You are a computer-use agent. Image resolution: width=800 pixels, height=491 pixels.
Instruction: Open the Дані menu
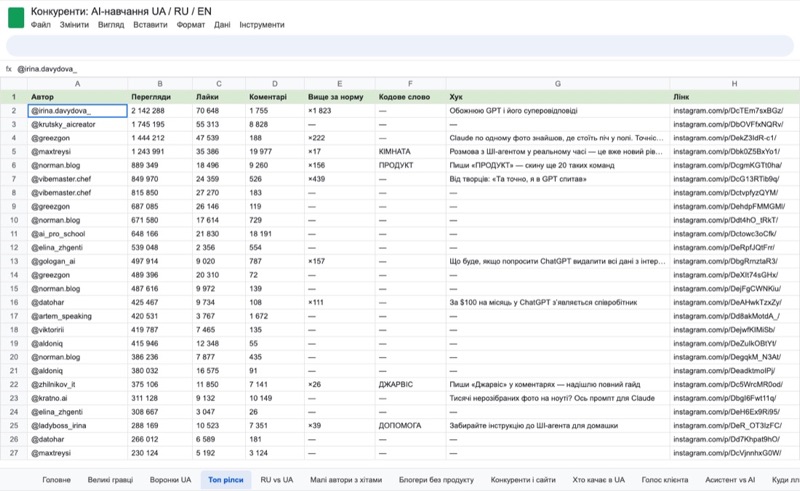(222, 24)
